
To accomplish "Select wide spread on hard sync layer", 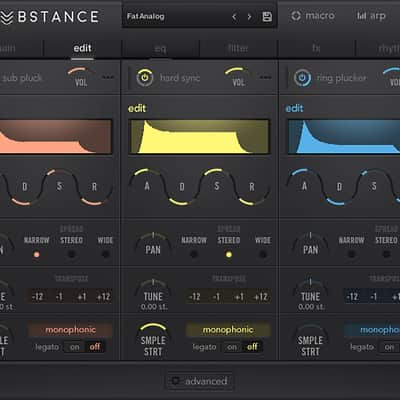I will coord(263,254).
